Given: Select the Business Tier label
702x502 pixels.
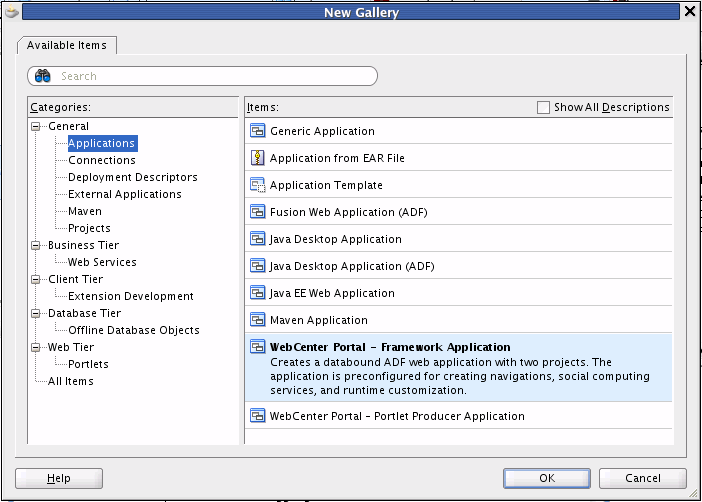Looking at the screenshot, I should (83, 245).
